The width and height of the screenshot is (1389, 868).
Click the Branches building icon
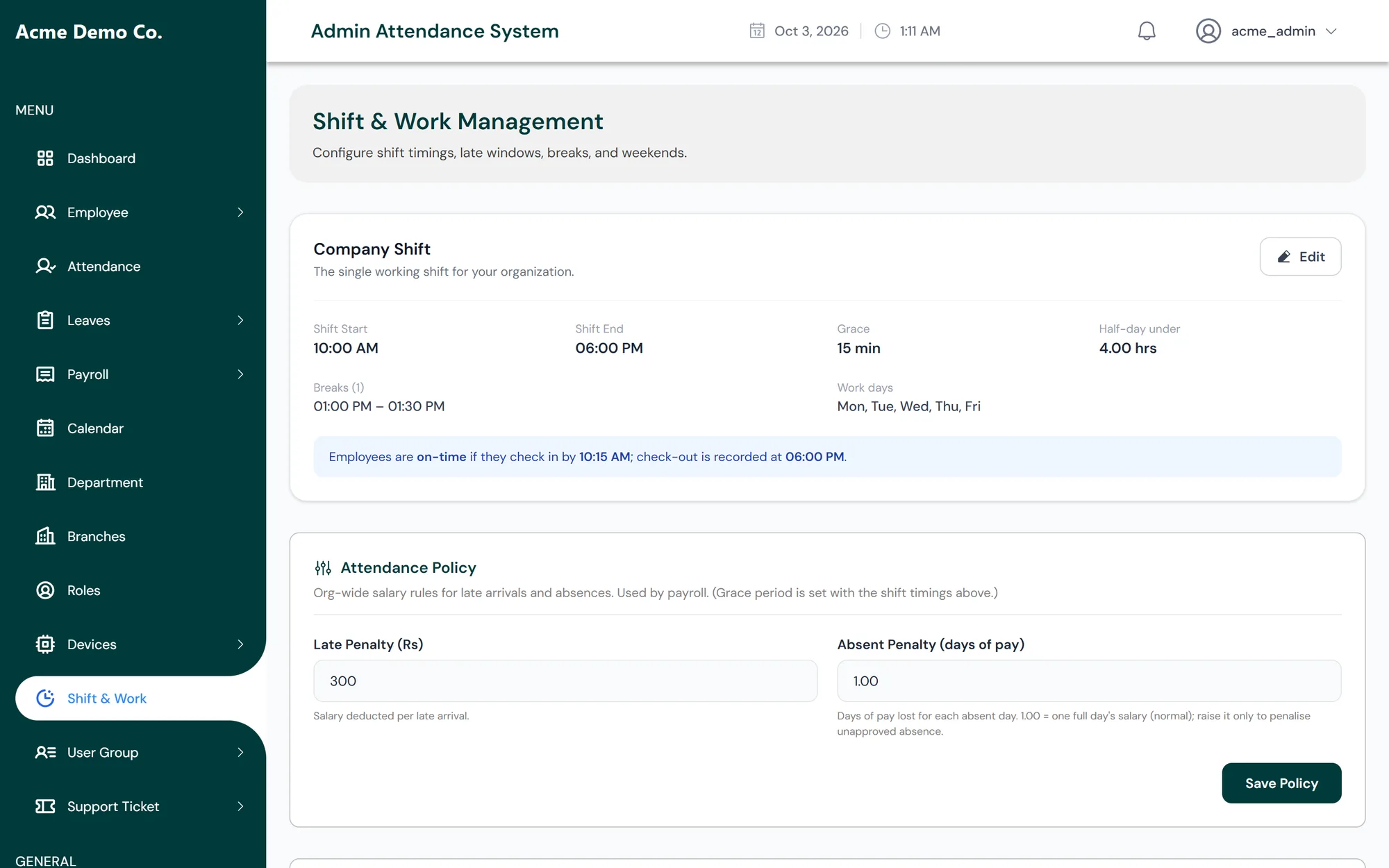click(45, 536)
